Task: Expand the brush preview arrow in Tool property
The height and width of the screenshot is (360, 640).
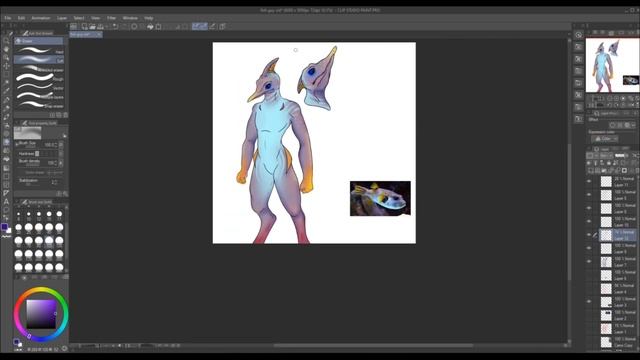Action: coord(64,135)
